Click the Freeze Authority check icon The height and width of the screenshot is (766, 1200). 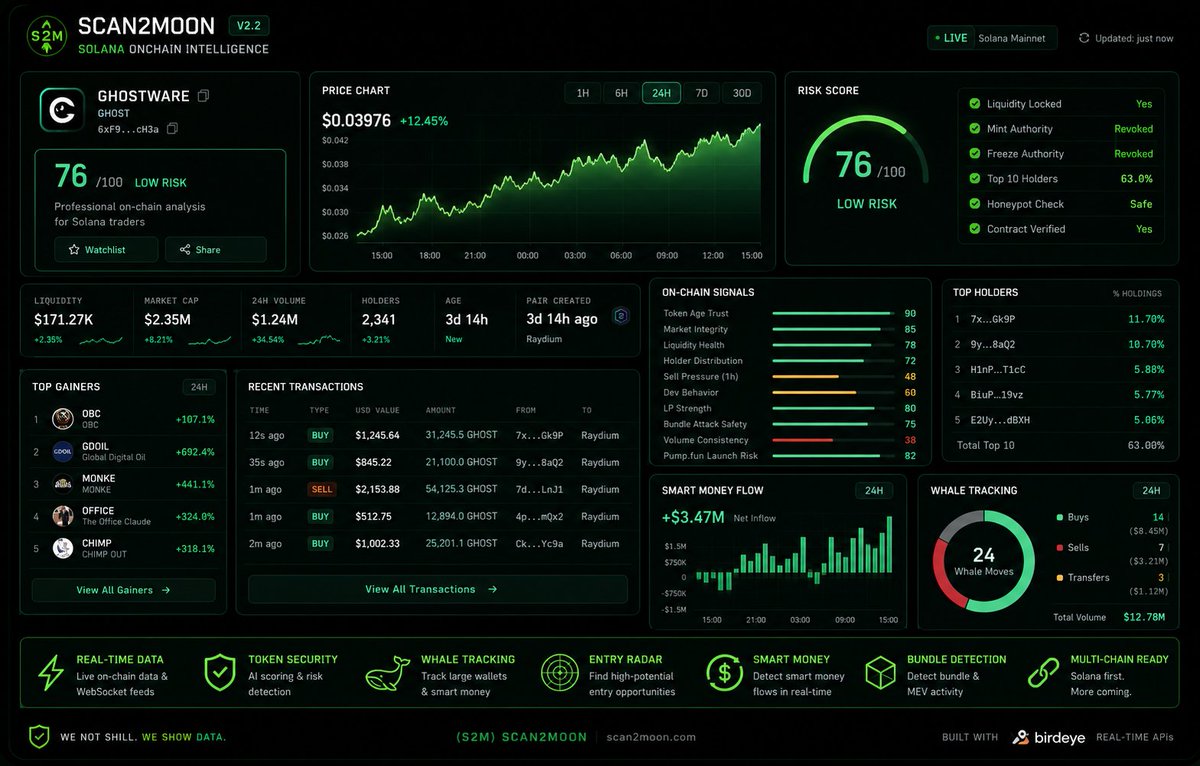click(x=975, y=153)
